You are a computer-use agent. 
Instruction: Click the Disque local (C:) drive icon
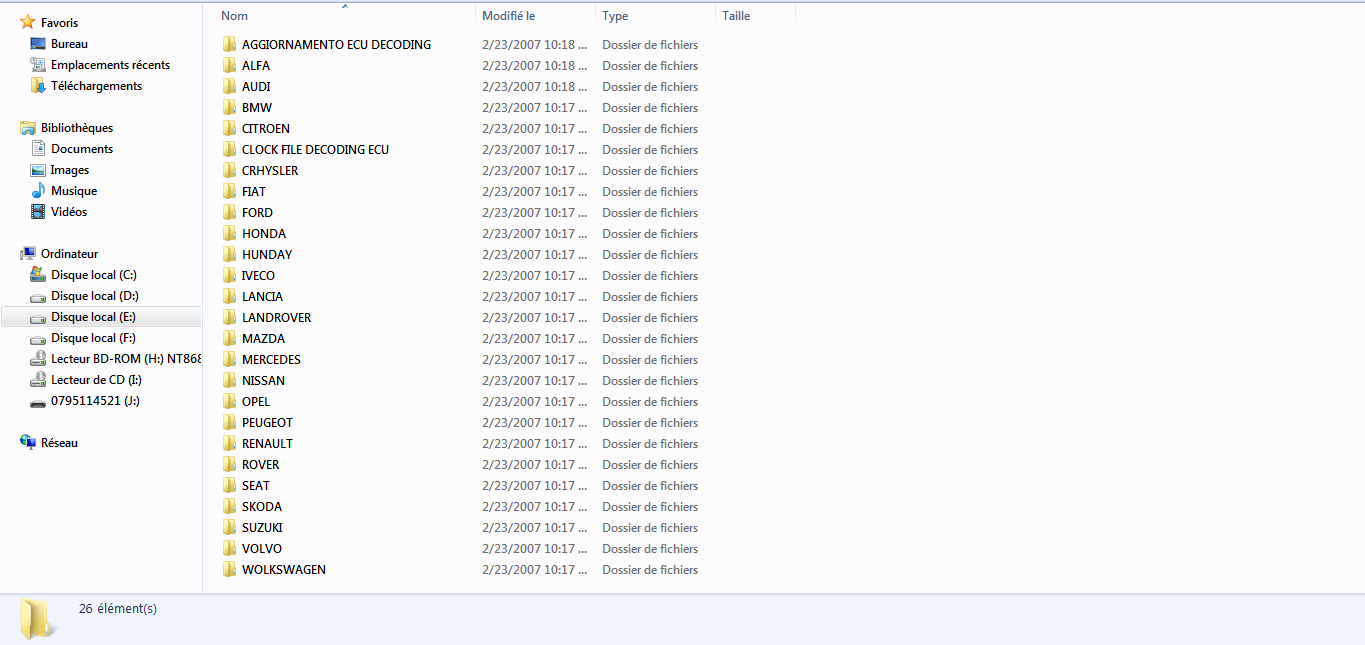coord(38,275)
